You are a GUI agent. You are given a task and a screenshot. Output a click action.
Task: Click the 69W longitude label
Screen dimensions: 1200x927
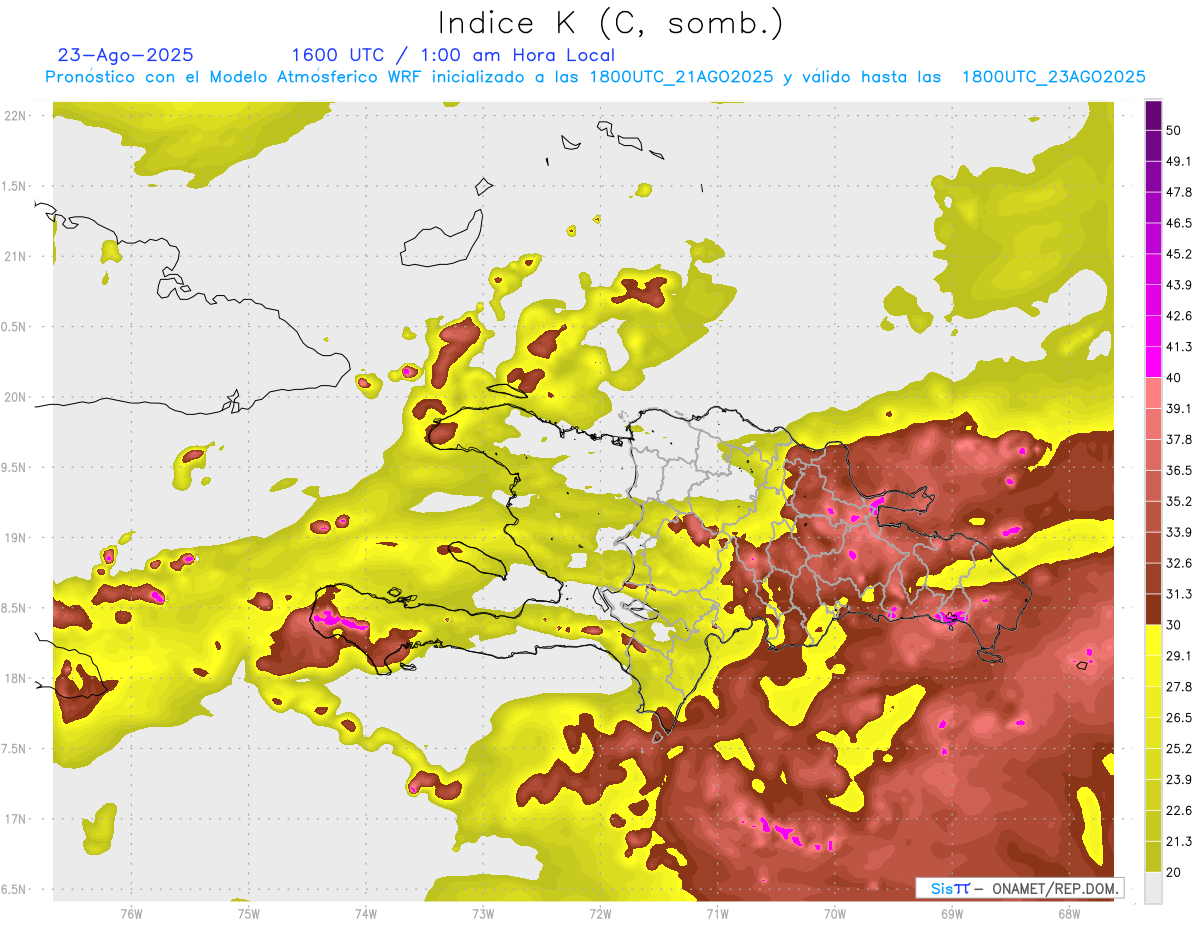(x=951, y=913)
